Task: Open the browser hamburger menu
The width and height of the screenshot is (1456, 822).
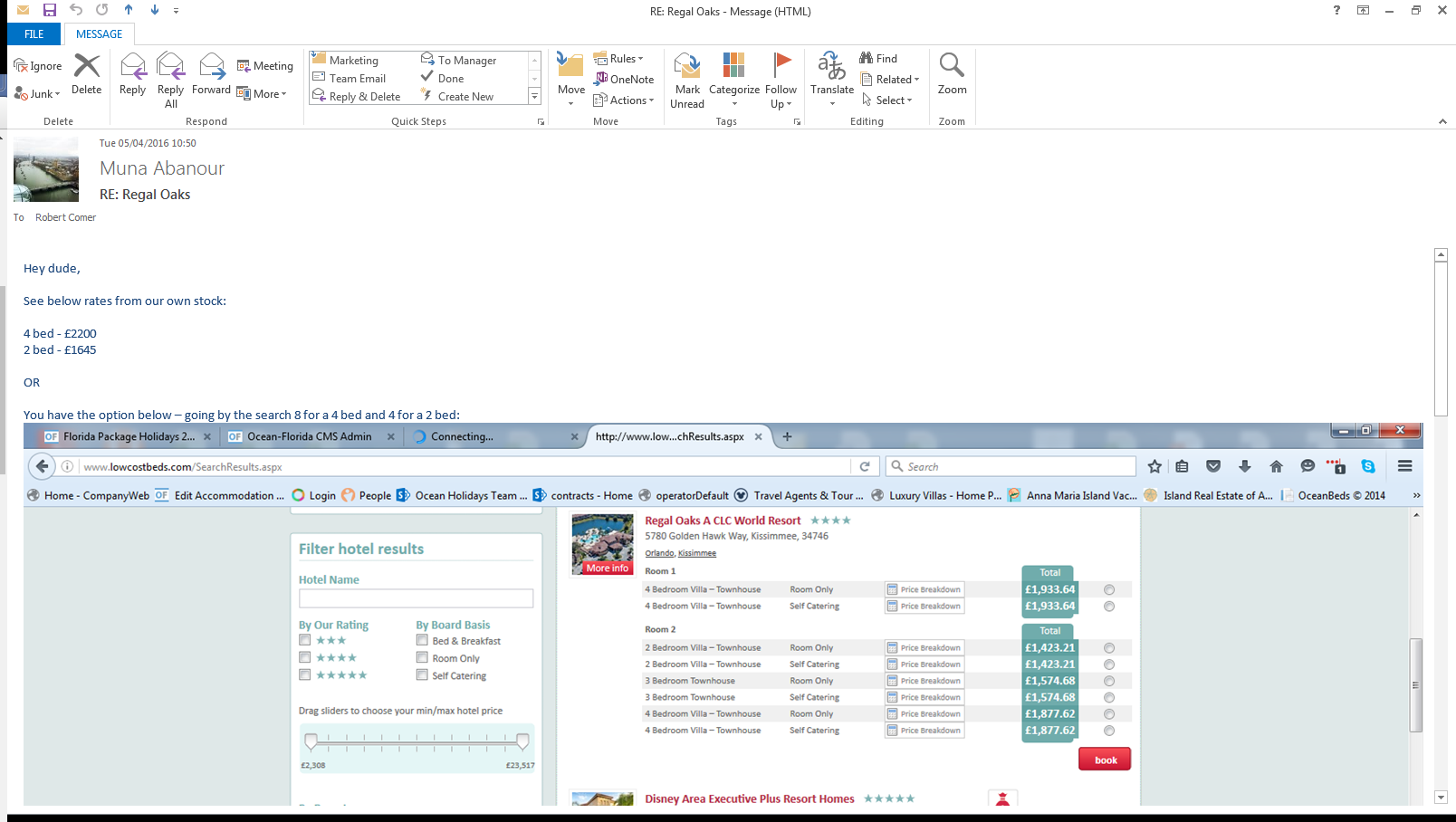Action: (1405, 466)
